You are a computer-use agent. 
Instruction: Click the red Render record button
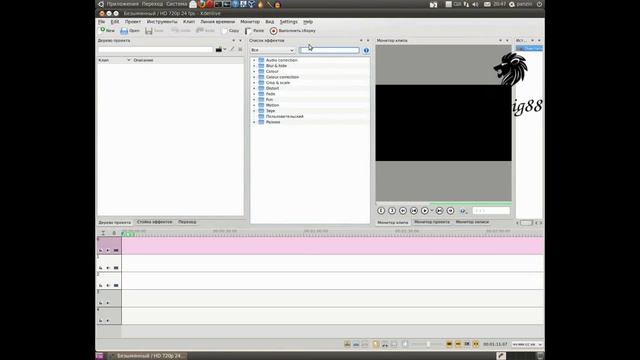(273, 31)
